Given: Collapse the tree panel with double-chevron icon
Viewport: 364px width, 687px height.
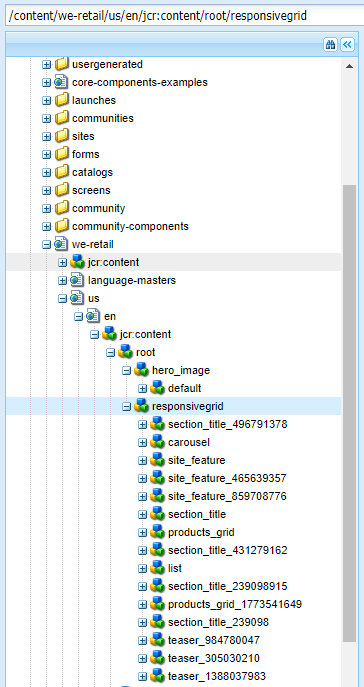Looking at the screenshot, I should click(347, 44).
